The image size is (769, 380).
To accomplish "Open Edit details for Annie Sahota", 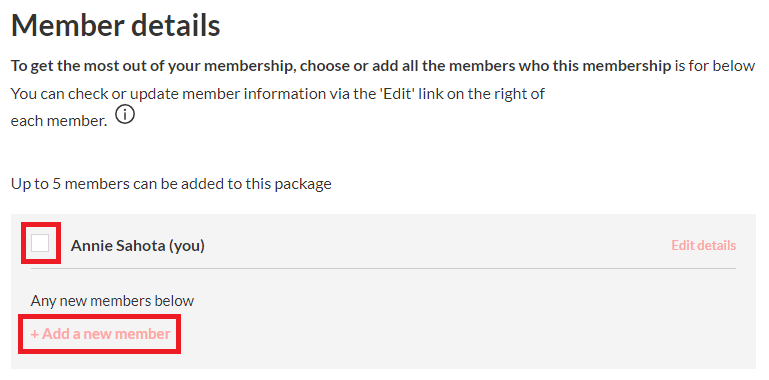I will 703,245.
